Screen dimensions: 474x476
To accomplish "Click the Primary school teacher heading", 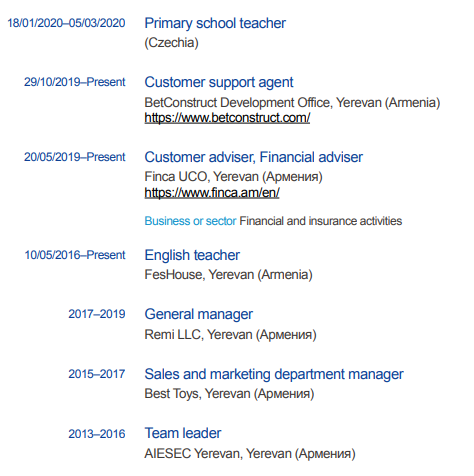I will pyautogui.click(x=215, y=23).
